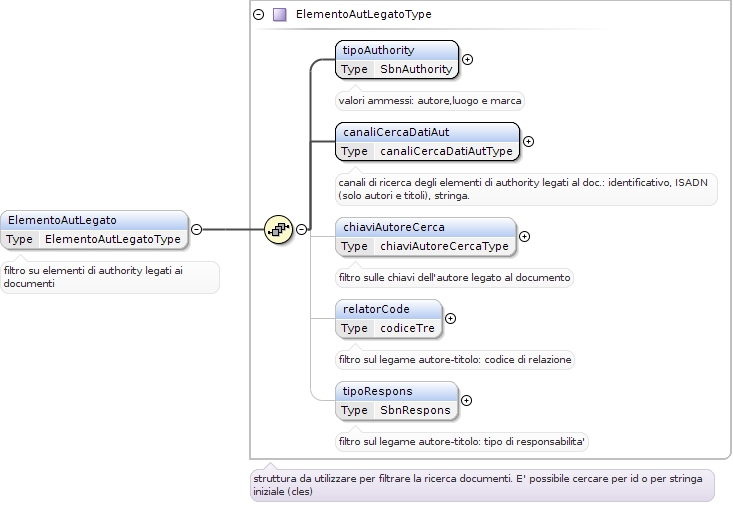Expand the canaliCercaDatiAut element
Image resolution: width=733 pixels, height=505 pixels.
coord(528,141)
